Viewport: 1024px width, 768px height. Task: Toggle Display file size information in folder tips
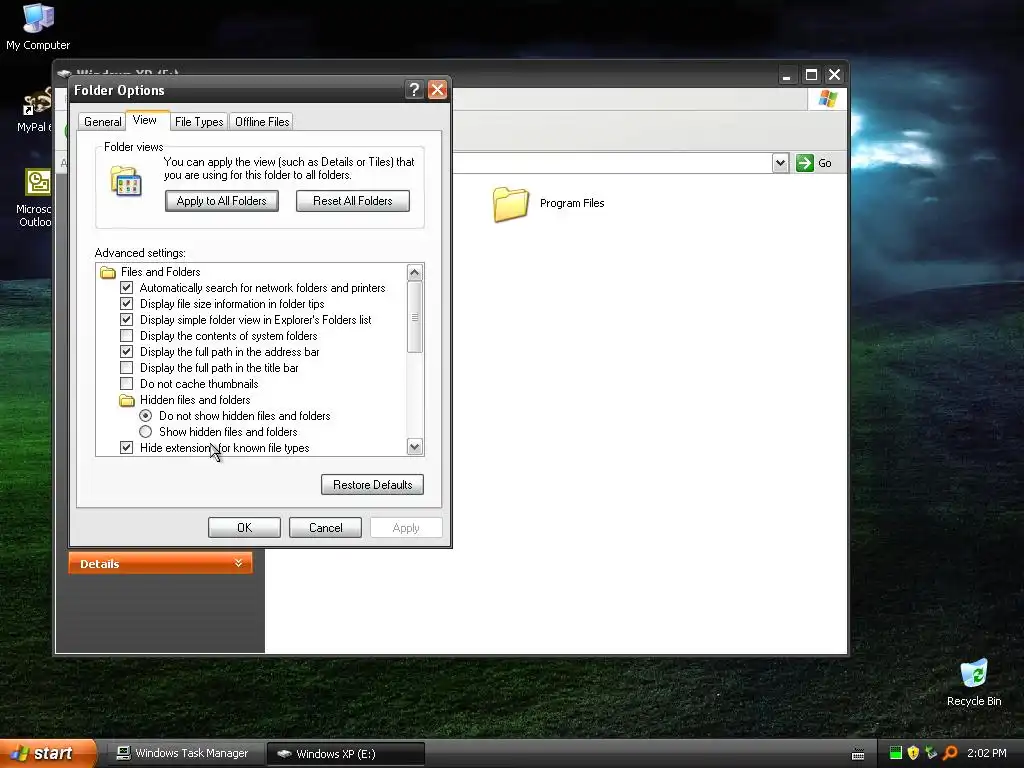point(127,304)
